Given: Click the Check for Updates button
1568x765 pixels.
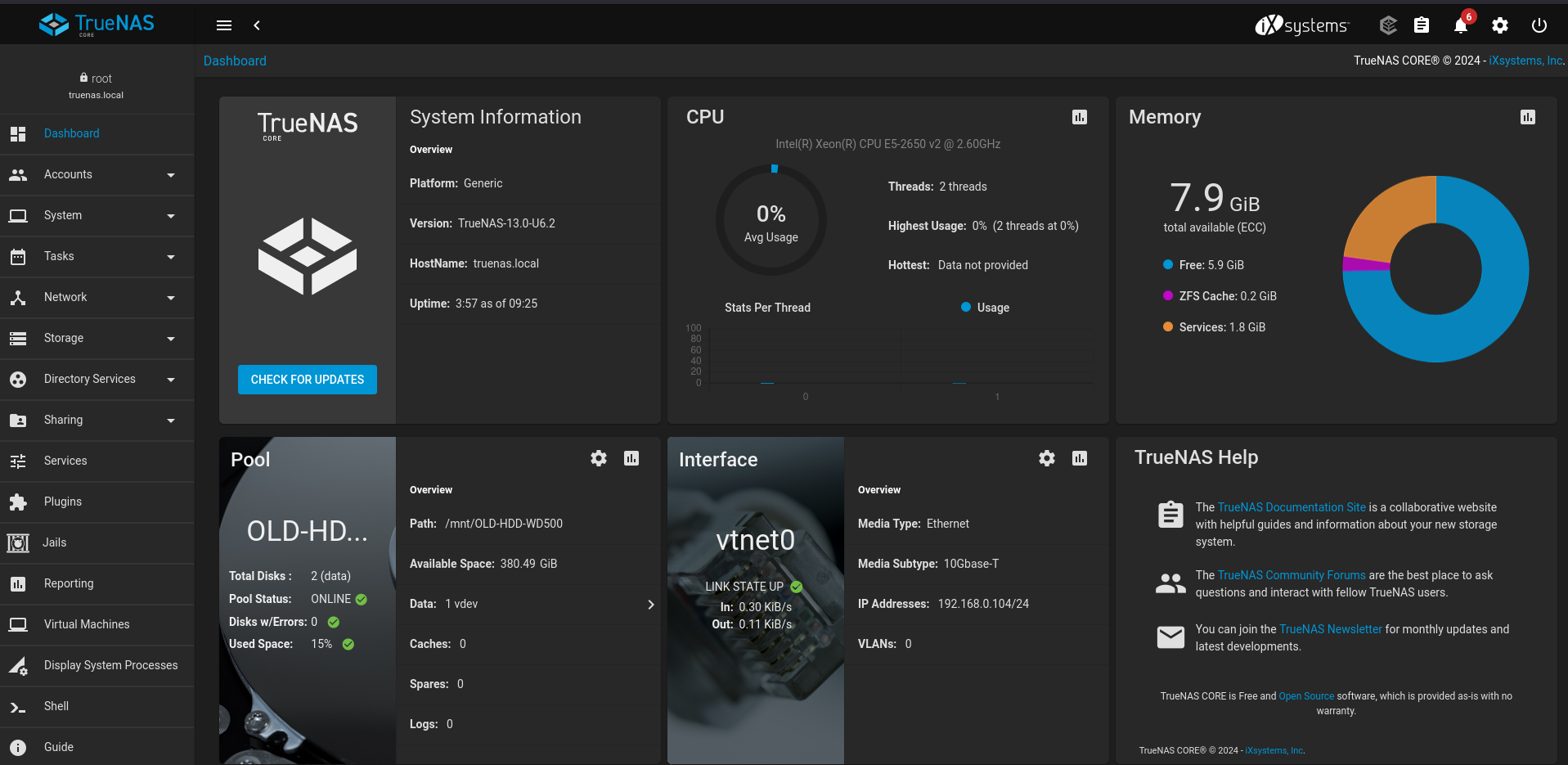Looking at the screenshot, I should [308, 380].
